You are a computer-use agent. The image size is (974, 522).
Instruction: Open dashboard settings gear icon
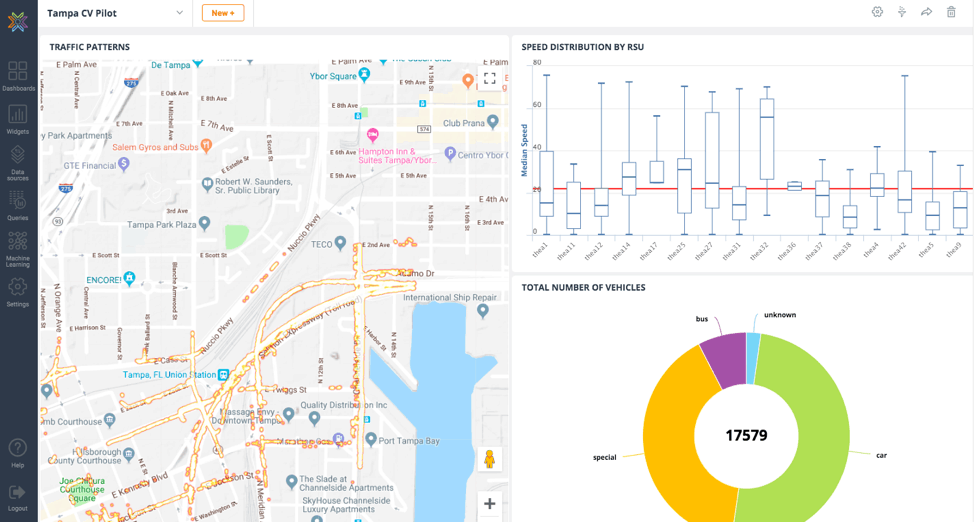(877, 12)
